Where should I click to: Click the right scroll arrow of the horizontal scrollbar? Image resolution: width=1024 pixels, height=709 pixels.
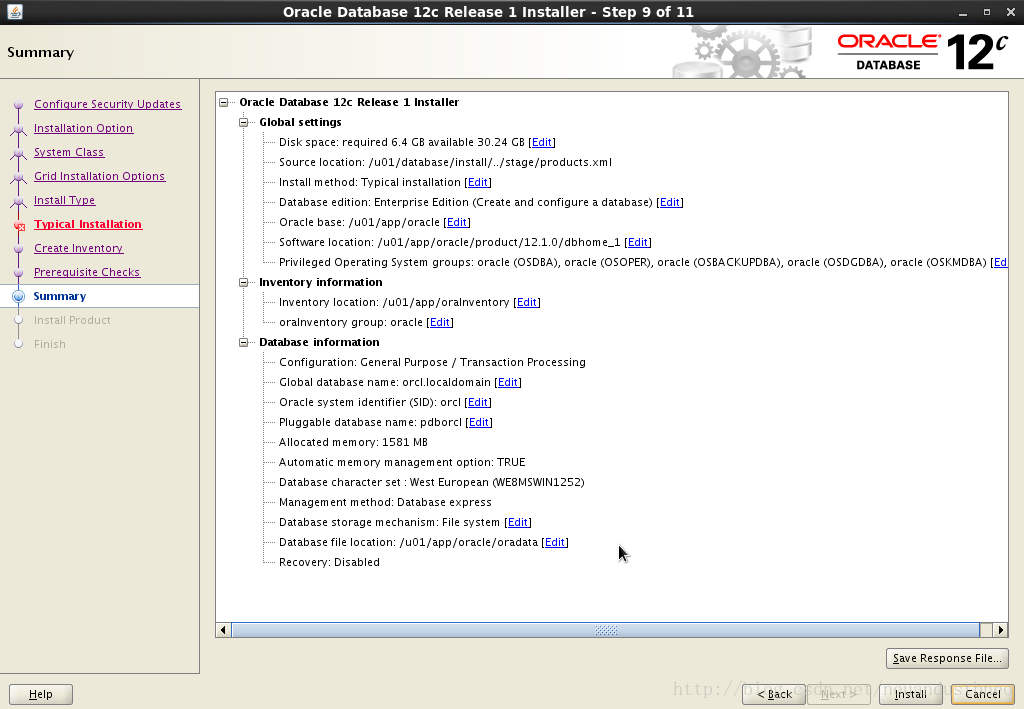1000,630
